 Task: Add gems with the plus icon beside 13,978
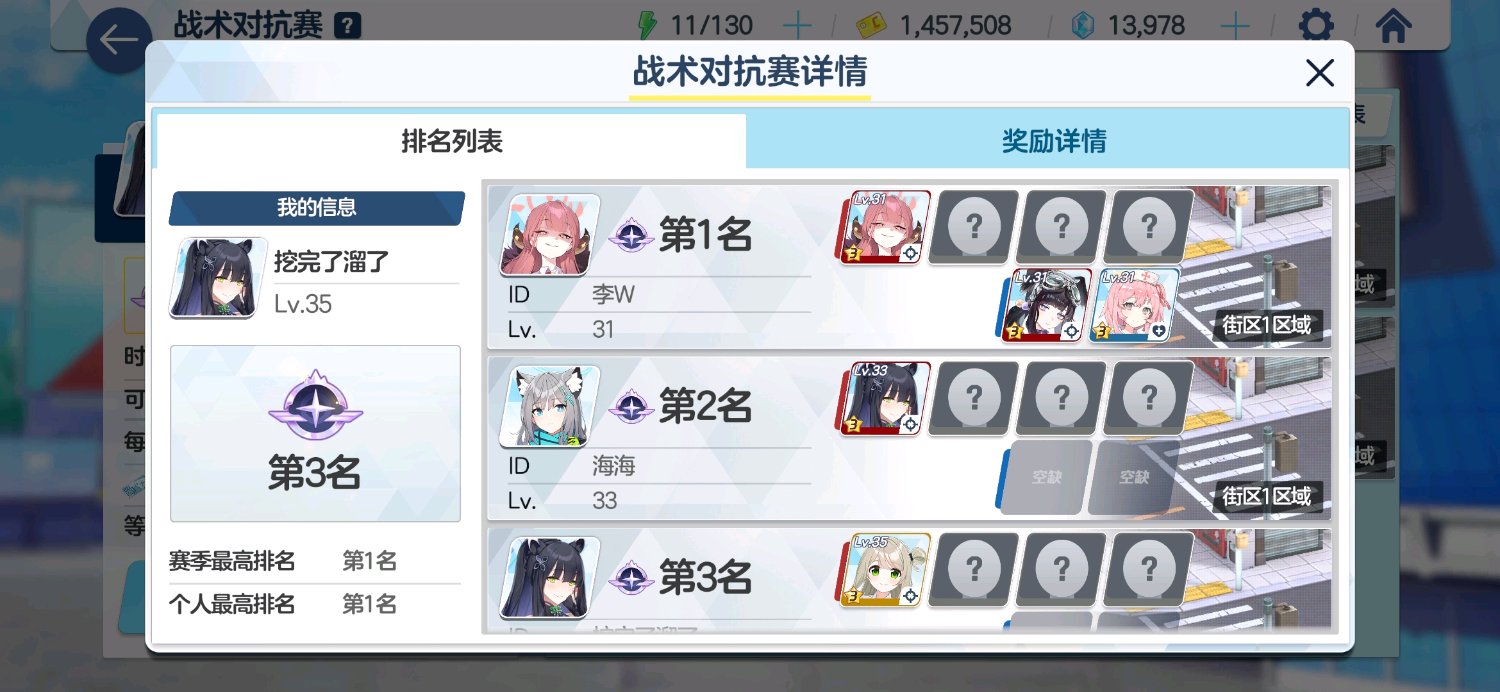click(1236, 25)
